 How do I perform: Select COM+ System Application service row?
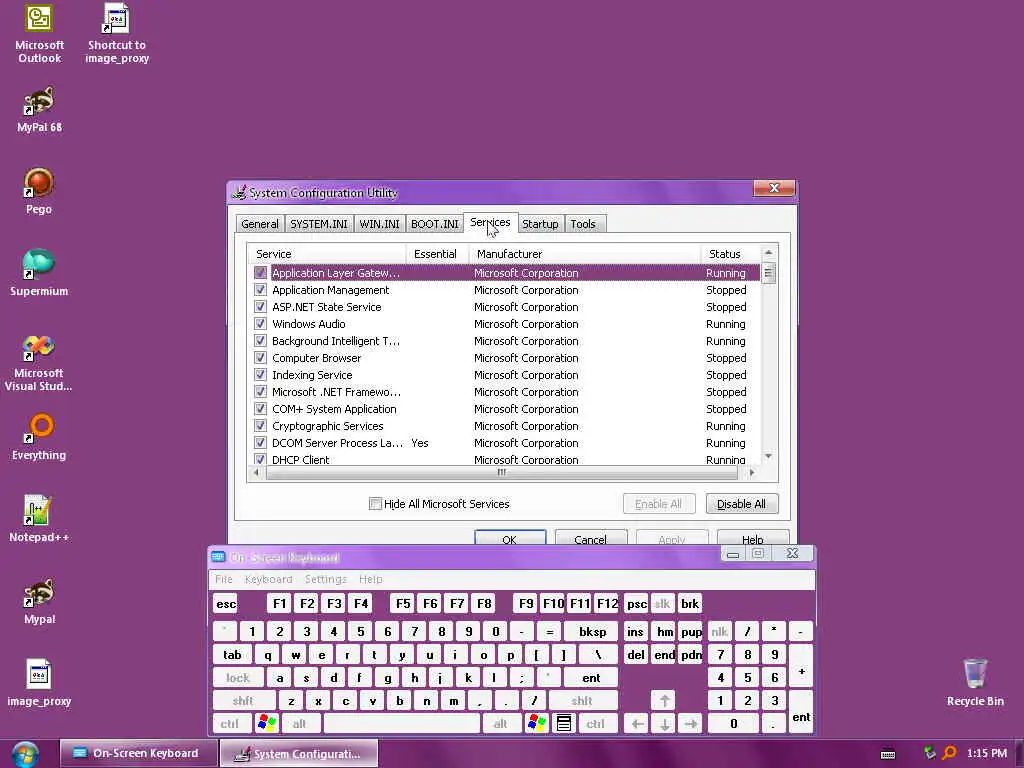[505, 409]
